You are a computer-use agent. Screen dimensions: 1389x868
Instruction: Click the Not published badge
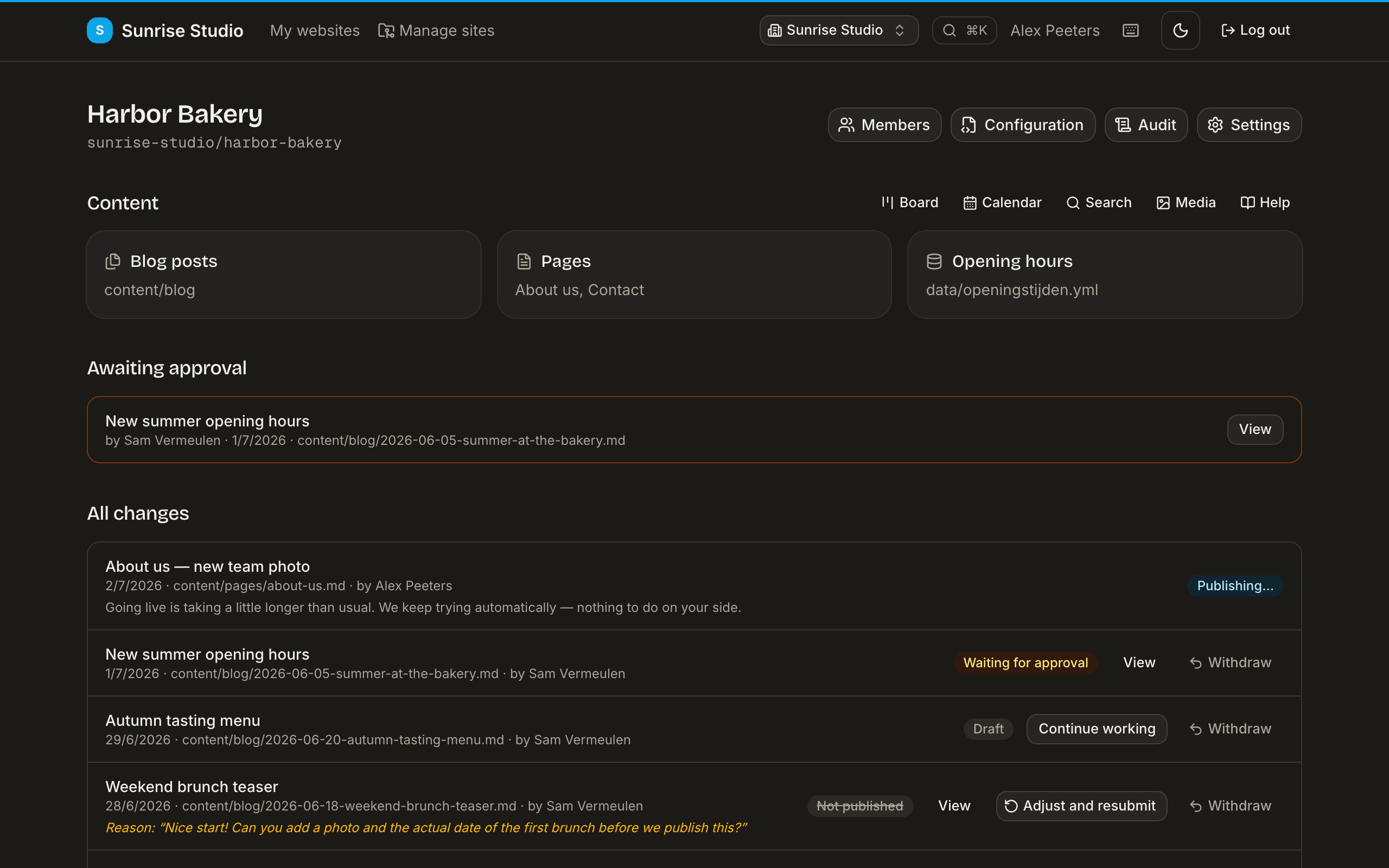click(860, 806)
